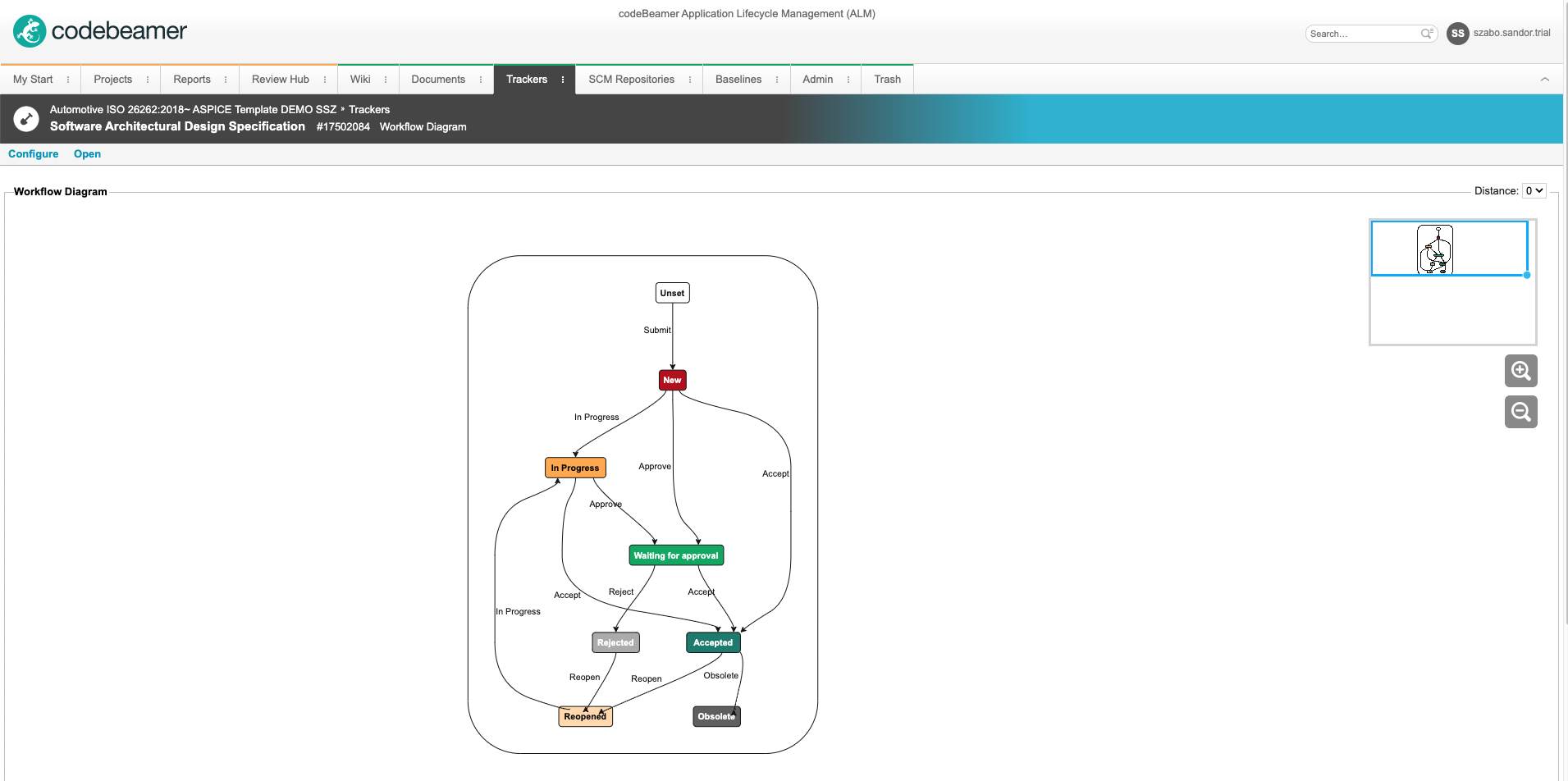The width and height of the screenshot is (1568, 781).
Task: Open the Review Hub tab
Action: point(281,80)
